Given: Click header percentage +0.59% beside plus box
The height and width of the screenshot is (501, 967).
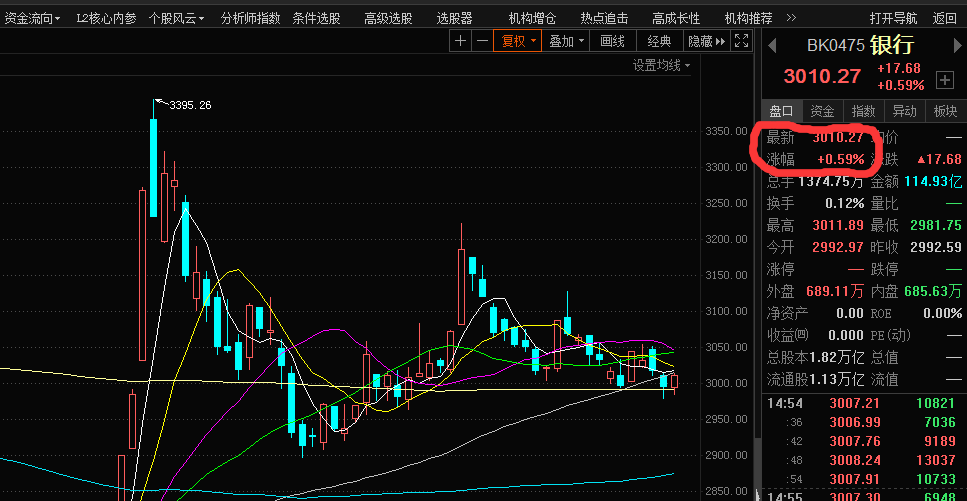Looking at the screenshot, I should 900,85.
